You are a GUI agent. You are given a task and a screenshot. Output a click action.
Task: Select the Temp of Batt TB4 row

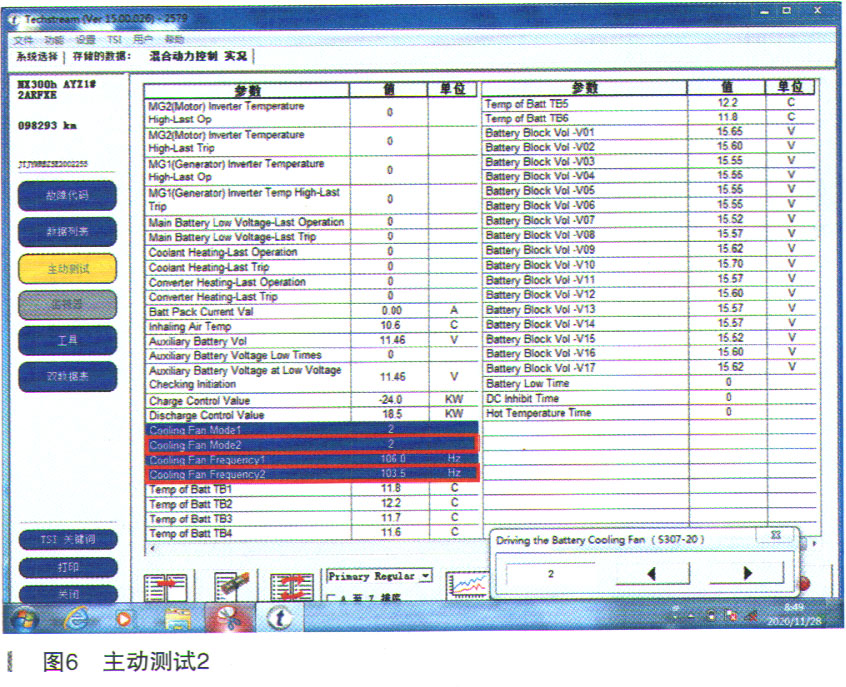click(x=311, y=533)
